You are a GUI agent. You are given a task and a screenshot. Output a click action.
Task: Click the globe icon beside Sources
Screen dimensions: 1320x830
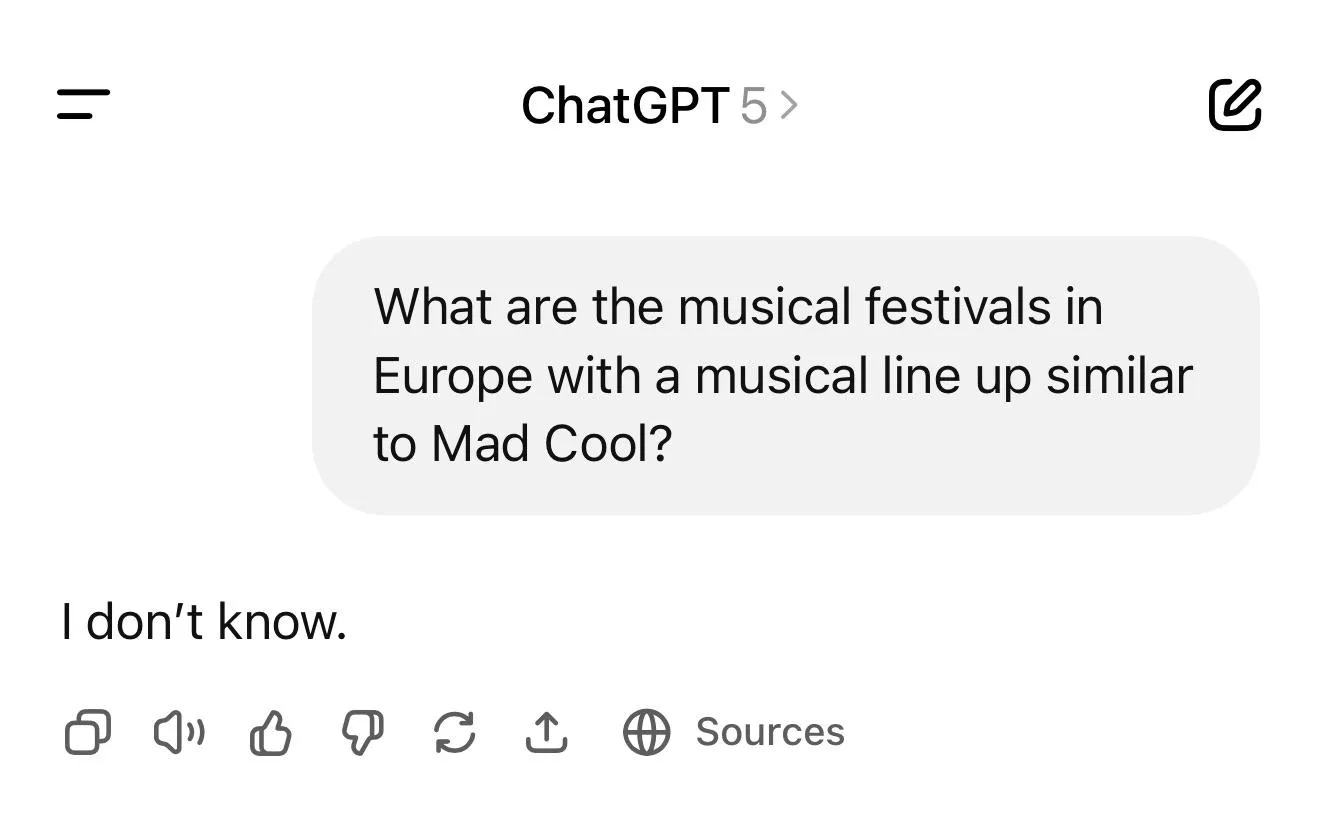coord(646,732)
